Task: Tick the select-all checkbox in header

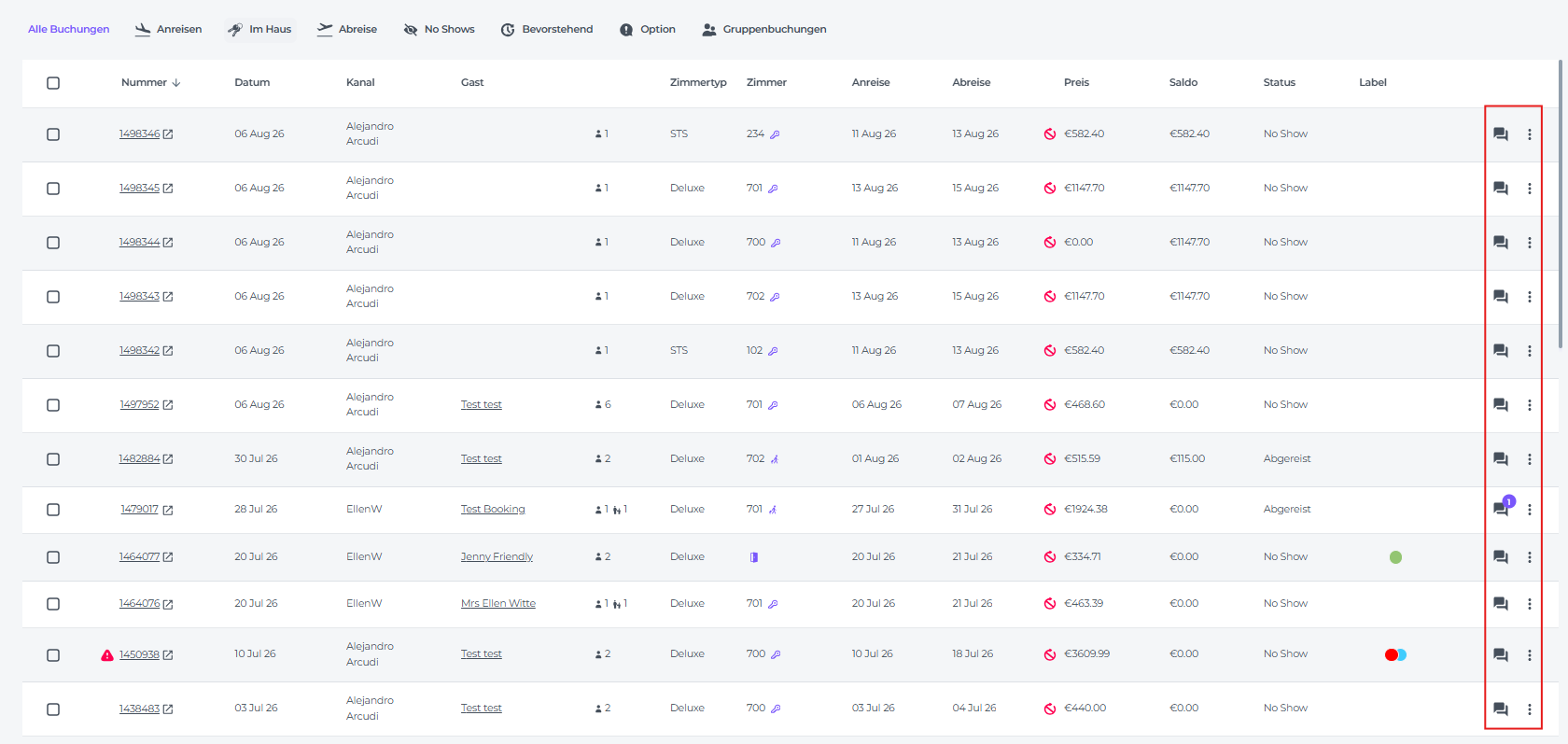Action: 53,83
